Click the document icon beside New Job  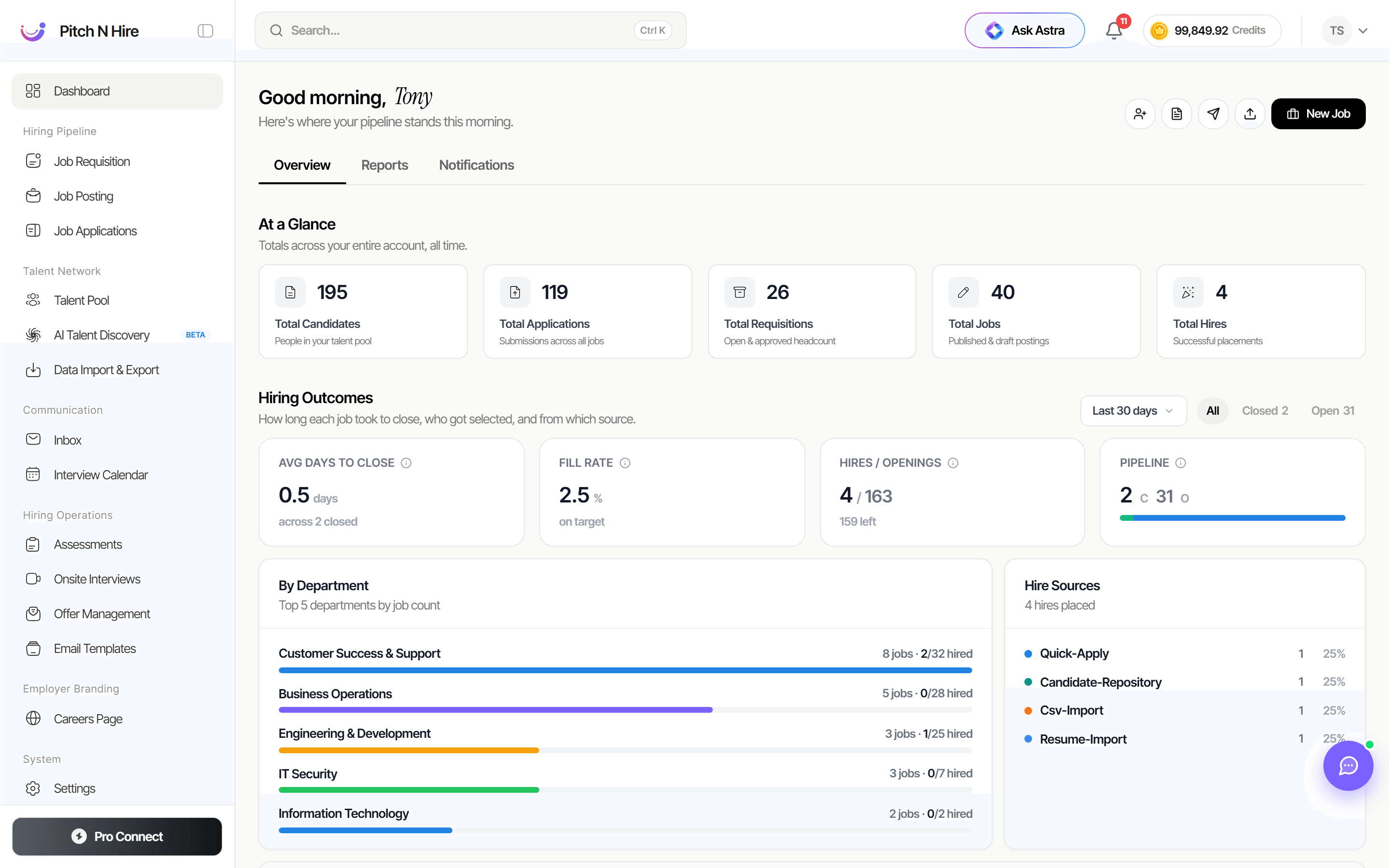(x=1177, y=114)
